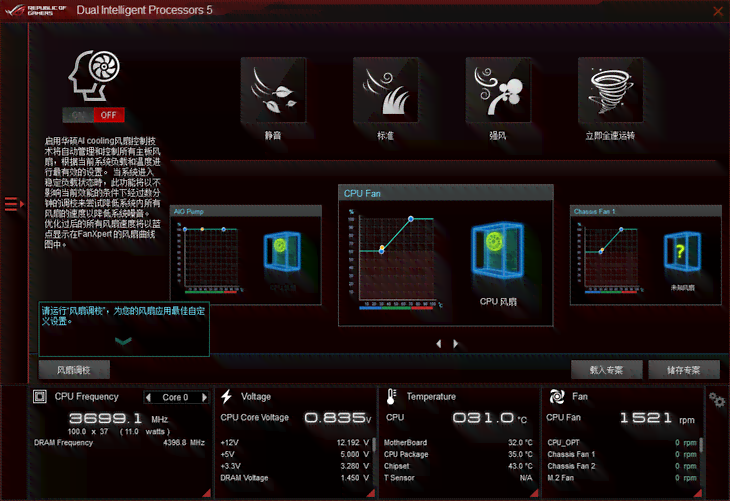Click the Chipset temperature row
The image size is (730, 501).
458,466
